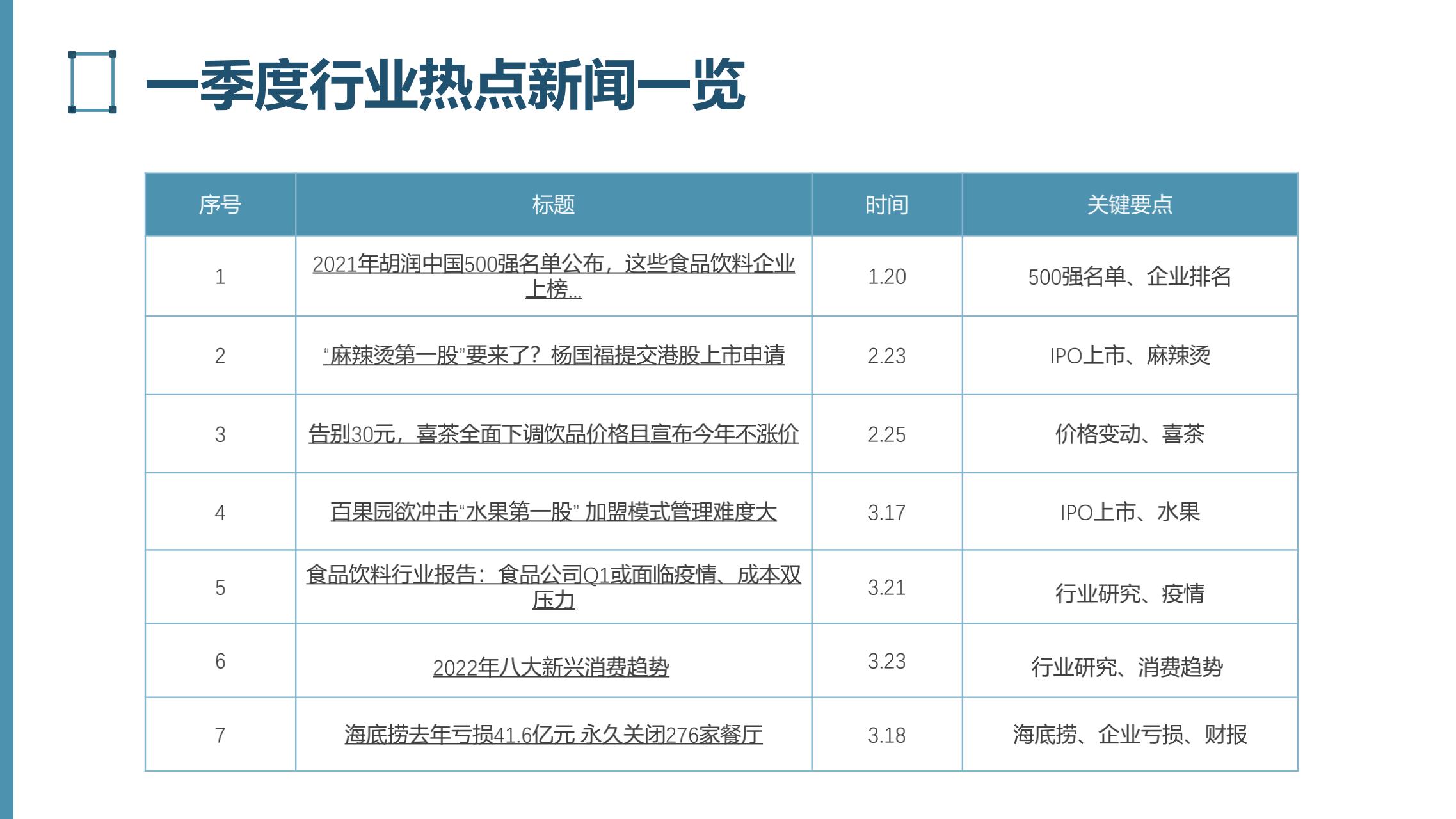Click the 时间 column header

click(x=886, y=205)
